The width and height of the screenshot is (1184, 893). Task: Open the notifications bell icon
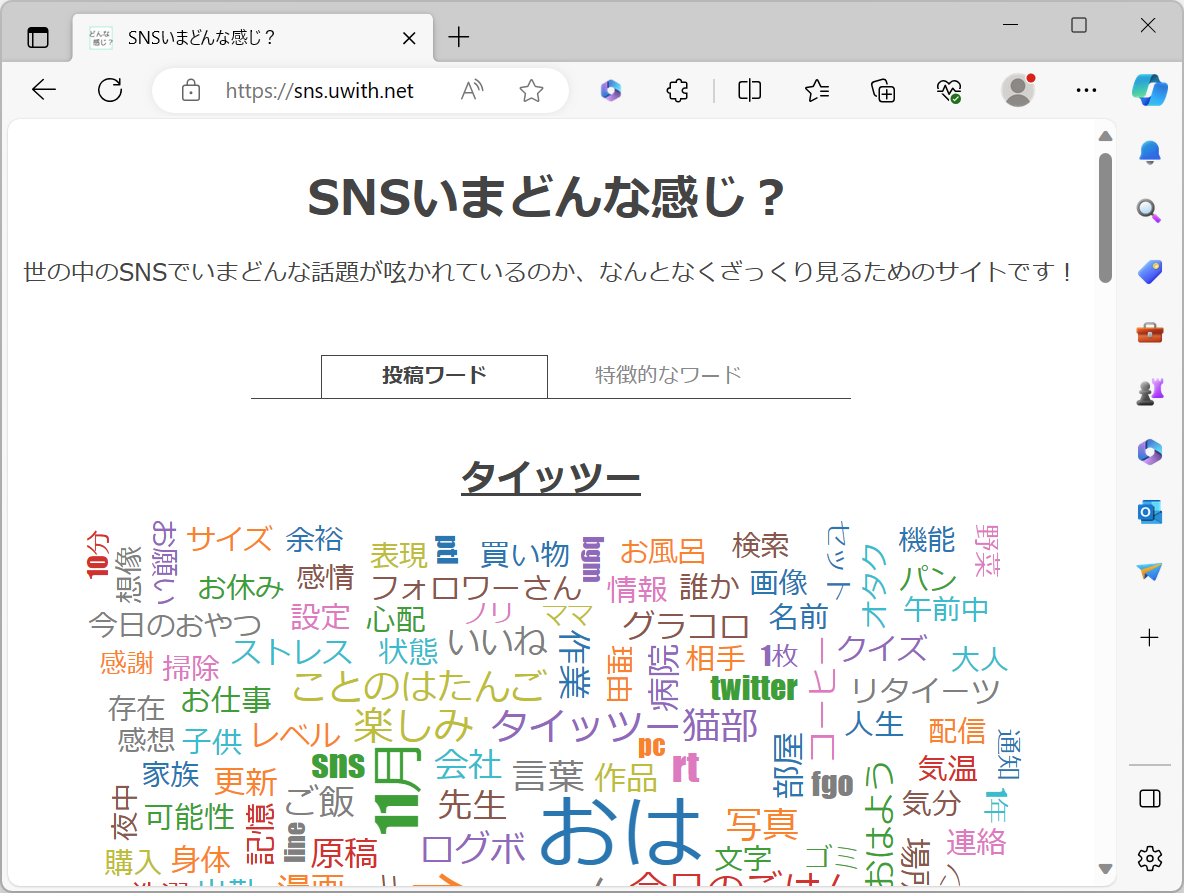pyautogui.click(x=1149, y=152)
